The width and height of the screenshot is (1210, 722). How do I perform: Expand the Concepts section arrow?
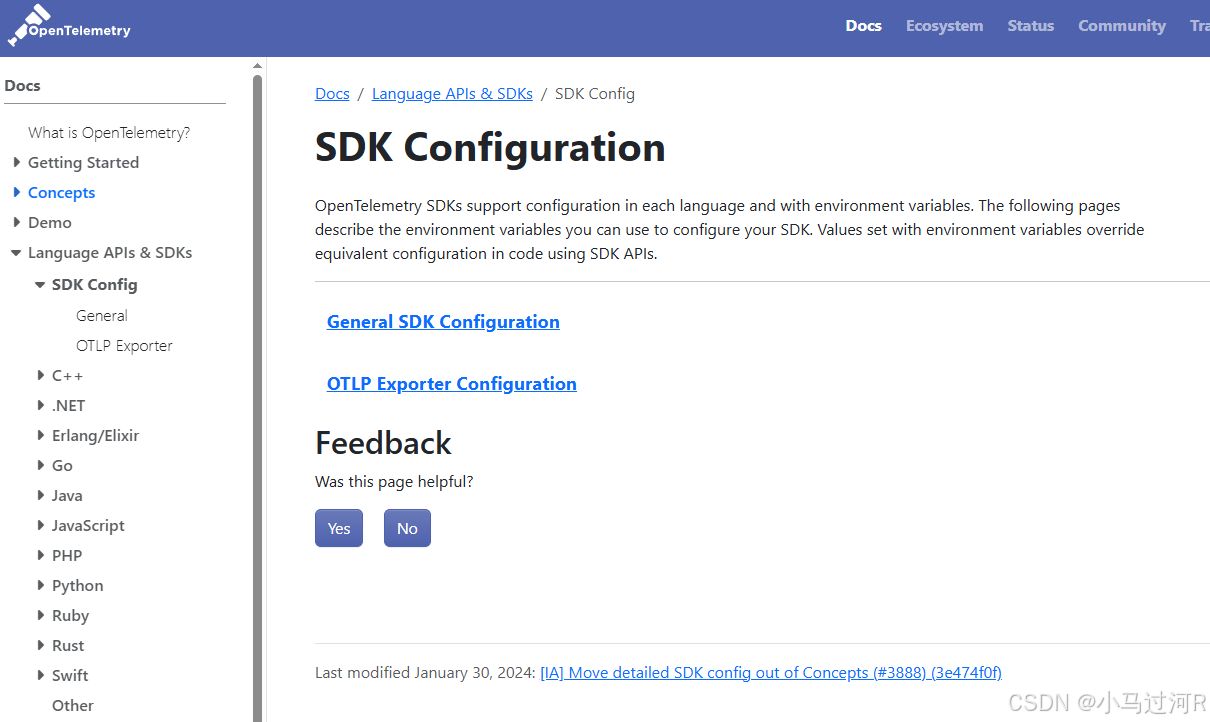coord(17,192)
